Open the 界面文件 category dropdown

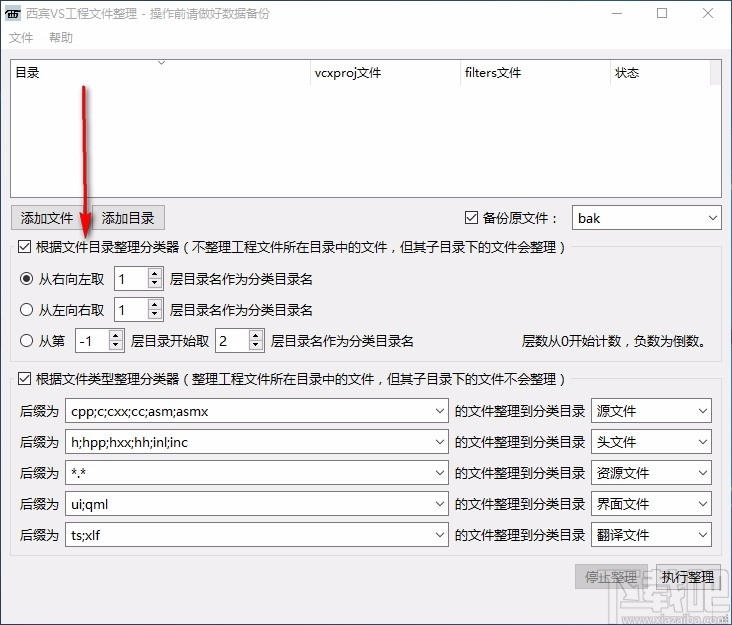point(651,504)
